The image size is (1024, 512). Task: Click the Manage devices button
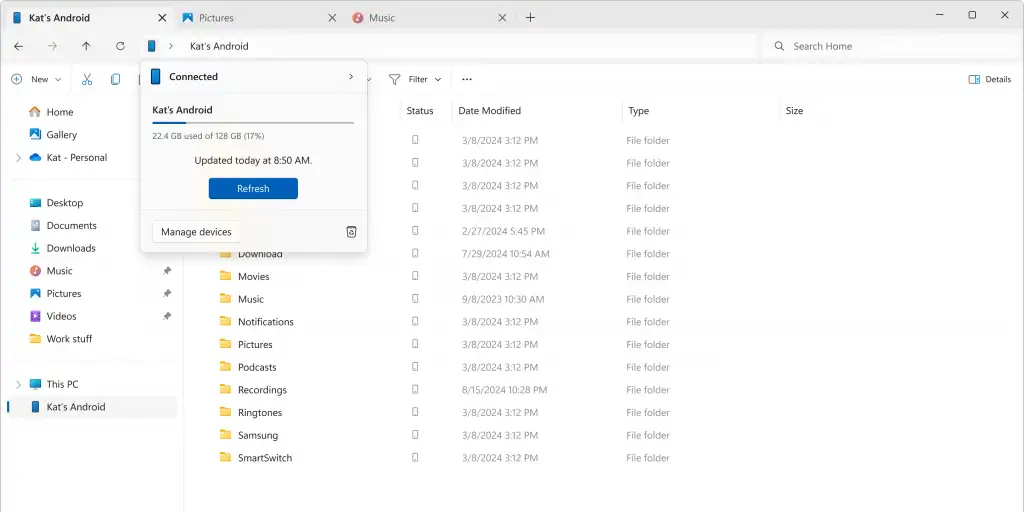tap(196, 232)
